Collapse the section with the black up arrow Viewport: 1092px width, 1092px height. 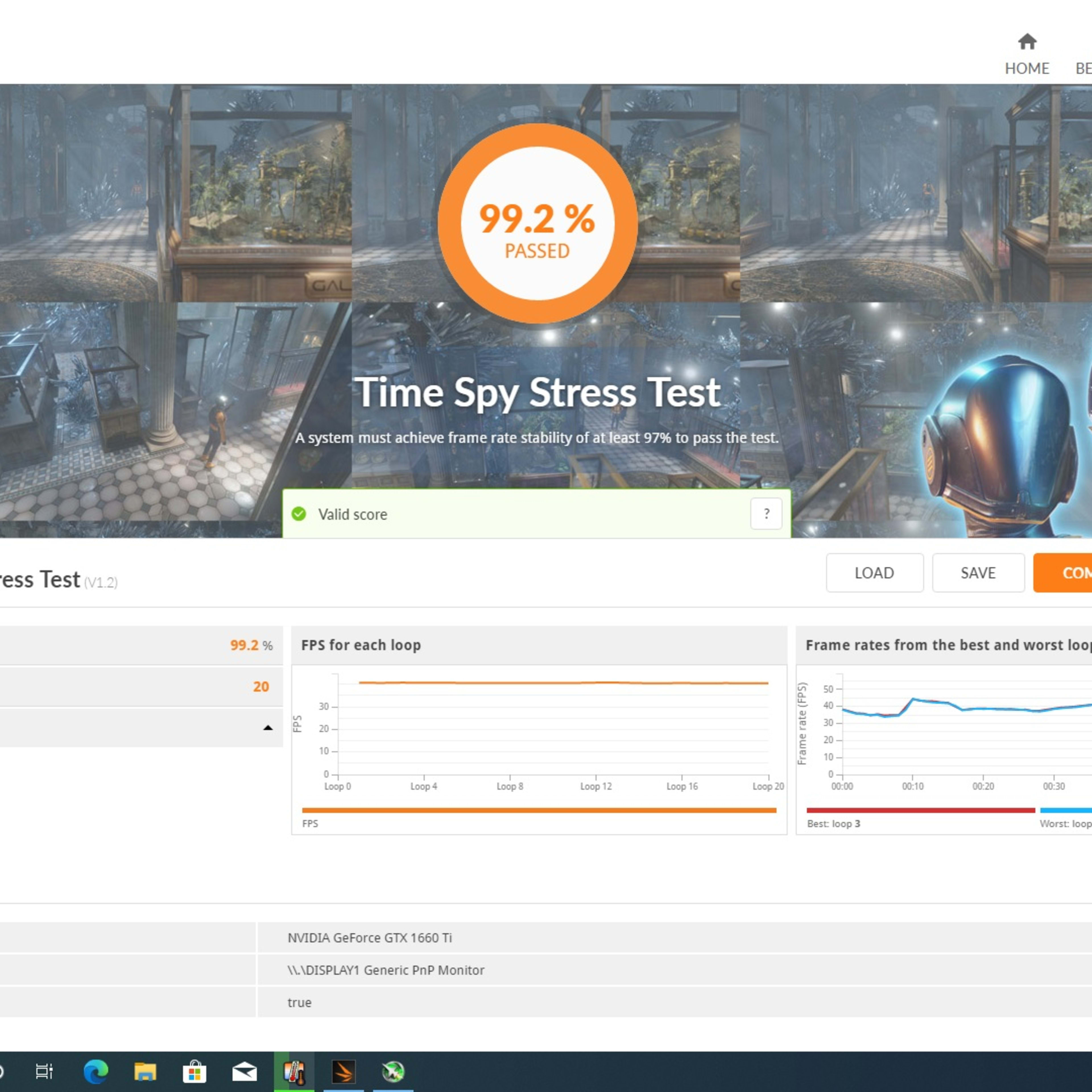pyautogui.click(x=268, y=727)
